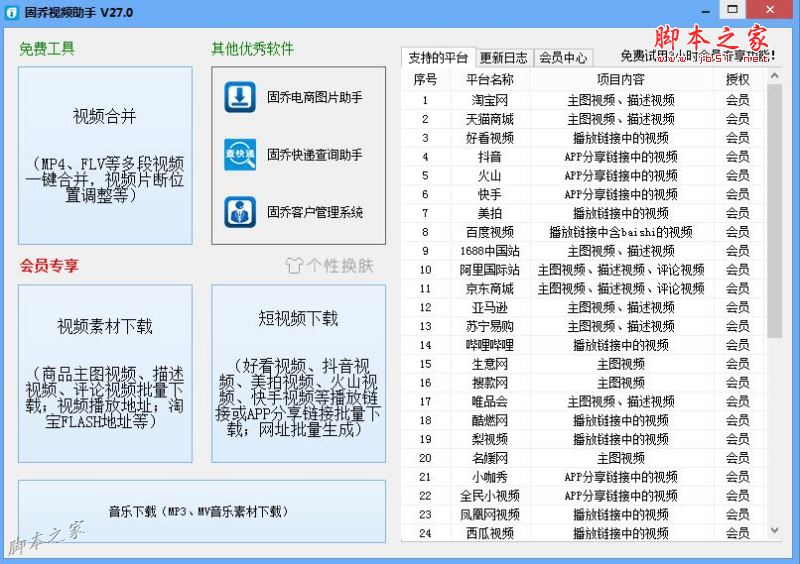The height and width of the screenshot is (564, 800).
Task: Click the app logo in title bar
Action: click(x=11, y=13)
